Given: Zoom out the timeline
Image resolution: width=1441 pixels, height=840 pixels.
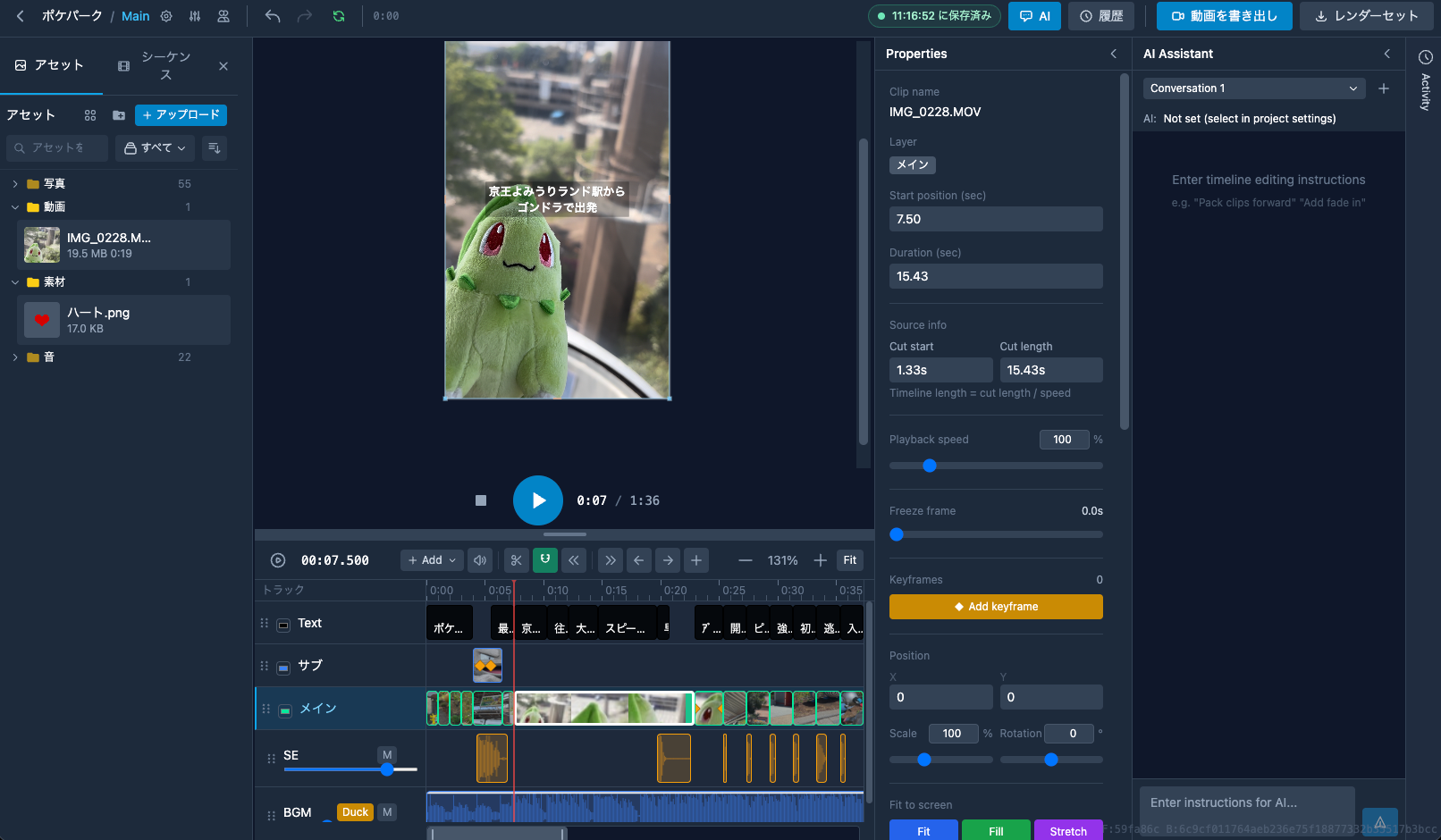Looking at the screenshot, I should click(x=745, y=560).
